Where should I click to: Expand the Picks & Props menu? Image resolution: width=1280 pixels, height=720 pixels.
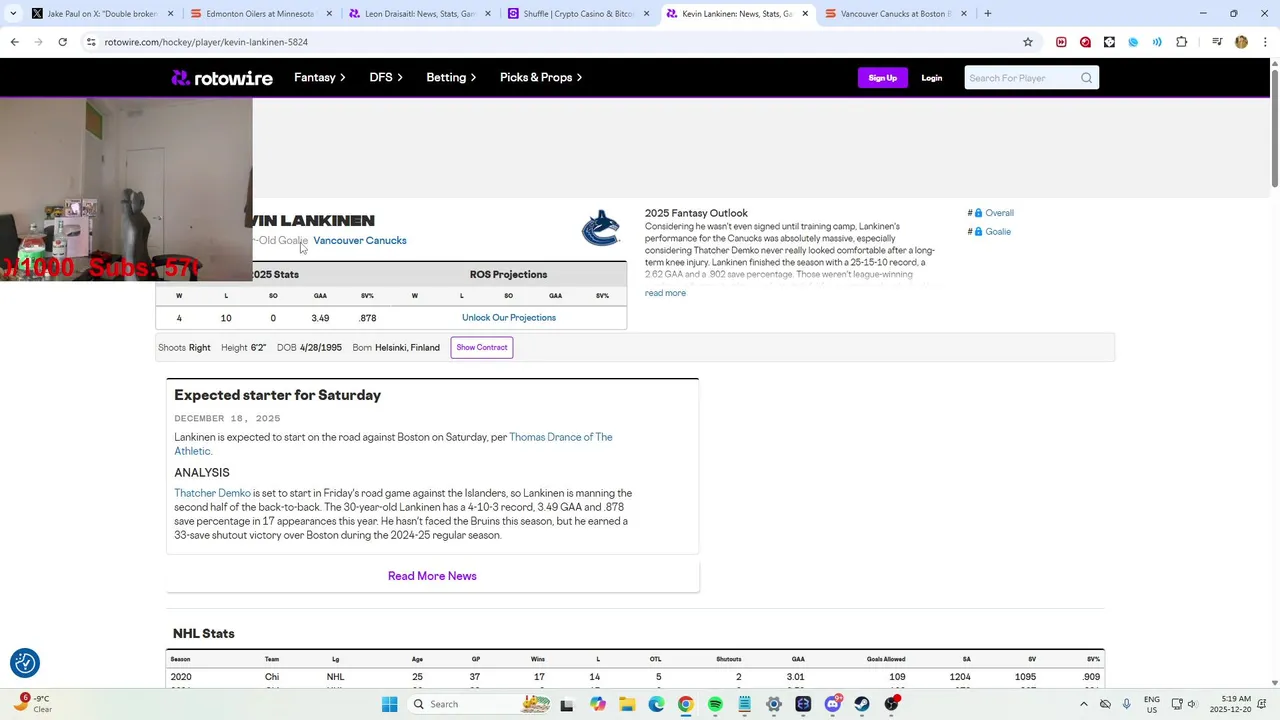(x=541, y=78)
